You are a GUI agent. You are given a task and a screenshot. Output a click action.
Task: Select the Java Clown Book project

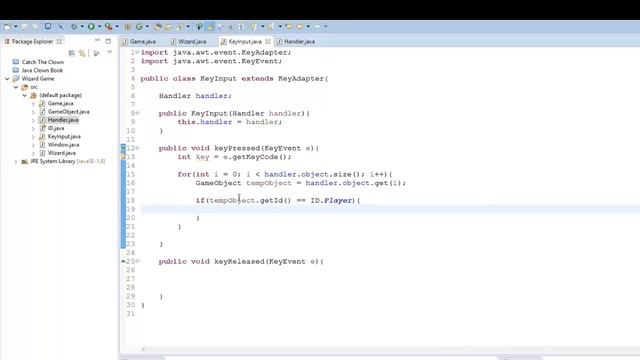click(42, 70)
